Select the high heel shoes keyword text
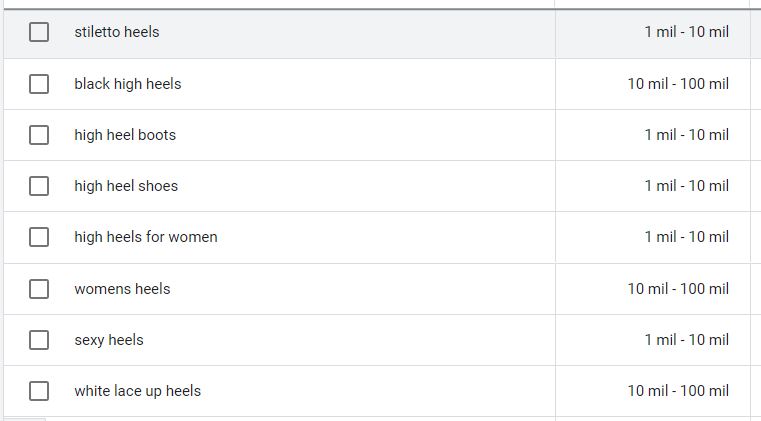The height and width of the screenshot is (421, 761). click(x=126, y=186)
